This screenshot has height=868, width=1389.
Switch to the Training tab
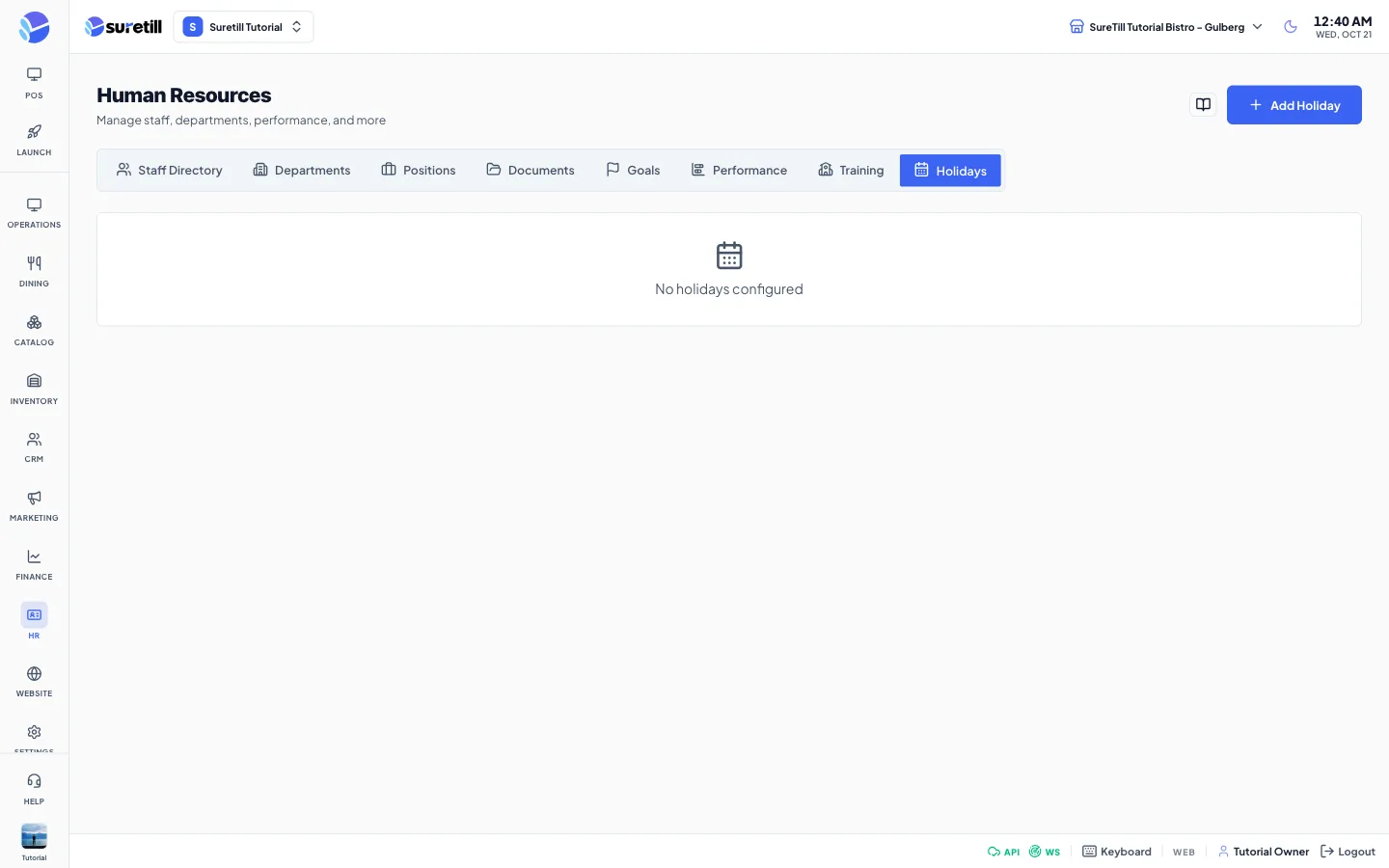851,171
